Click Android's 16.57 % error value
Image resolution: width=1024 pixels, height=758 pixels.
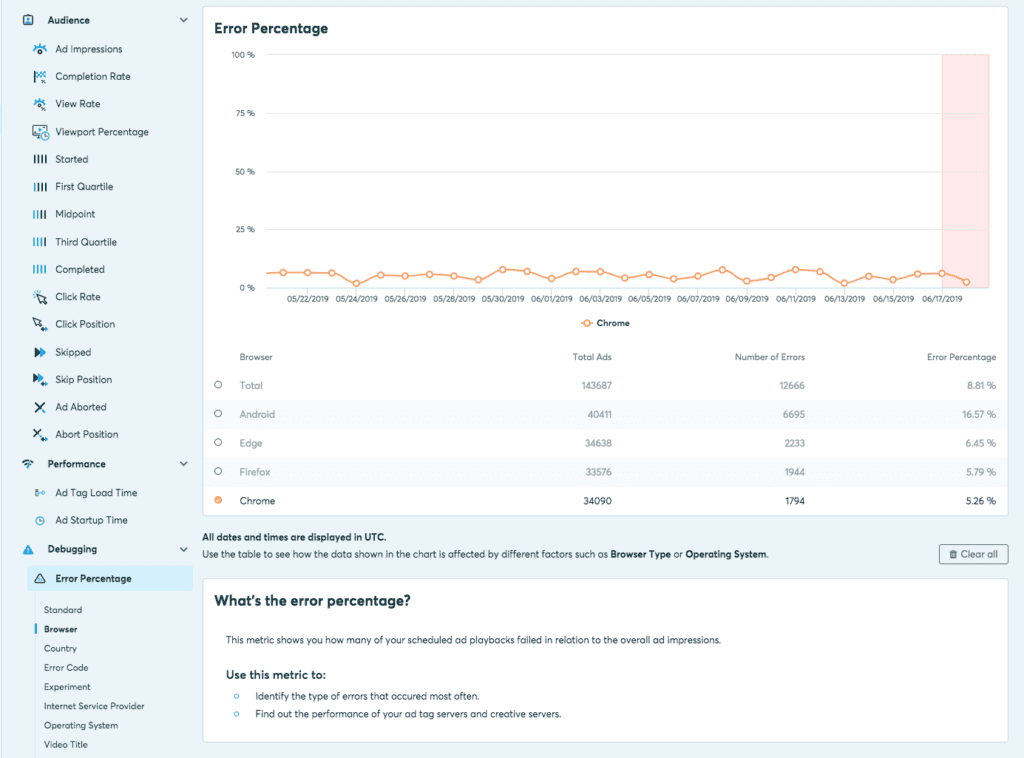click(x=978, y=414)
